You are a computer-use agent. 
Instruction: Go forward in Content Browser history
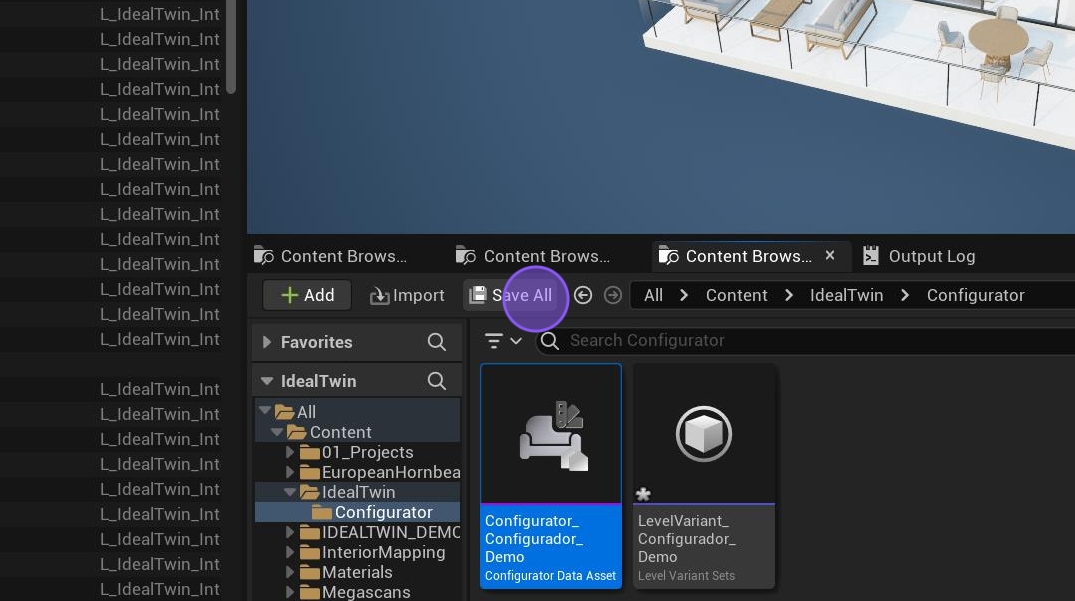pyautogui.click(x=613, y=295)
